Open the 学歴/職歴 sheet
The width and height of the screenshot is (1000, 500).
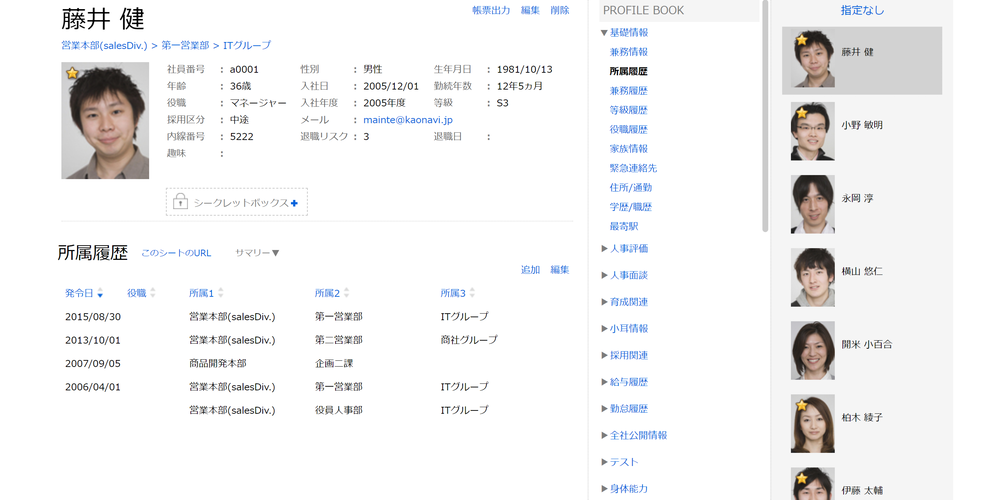[x=631, y=207]
